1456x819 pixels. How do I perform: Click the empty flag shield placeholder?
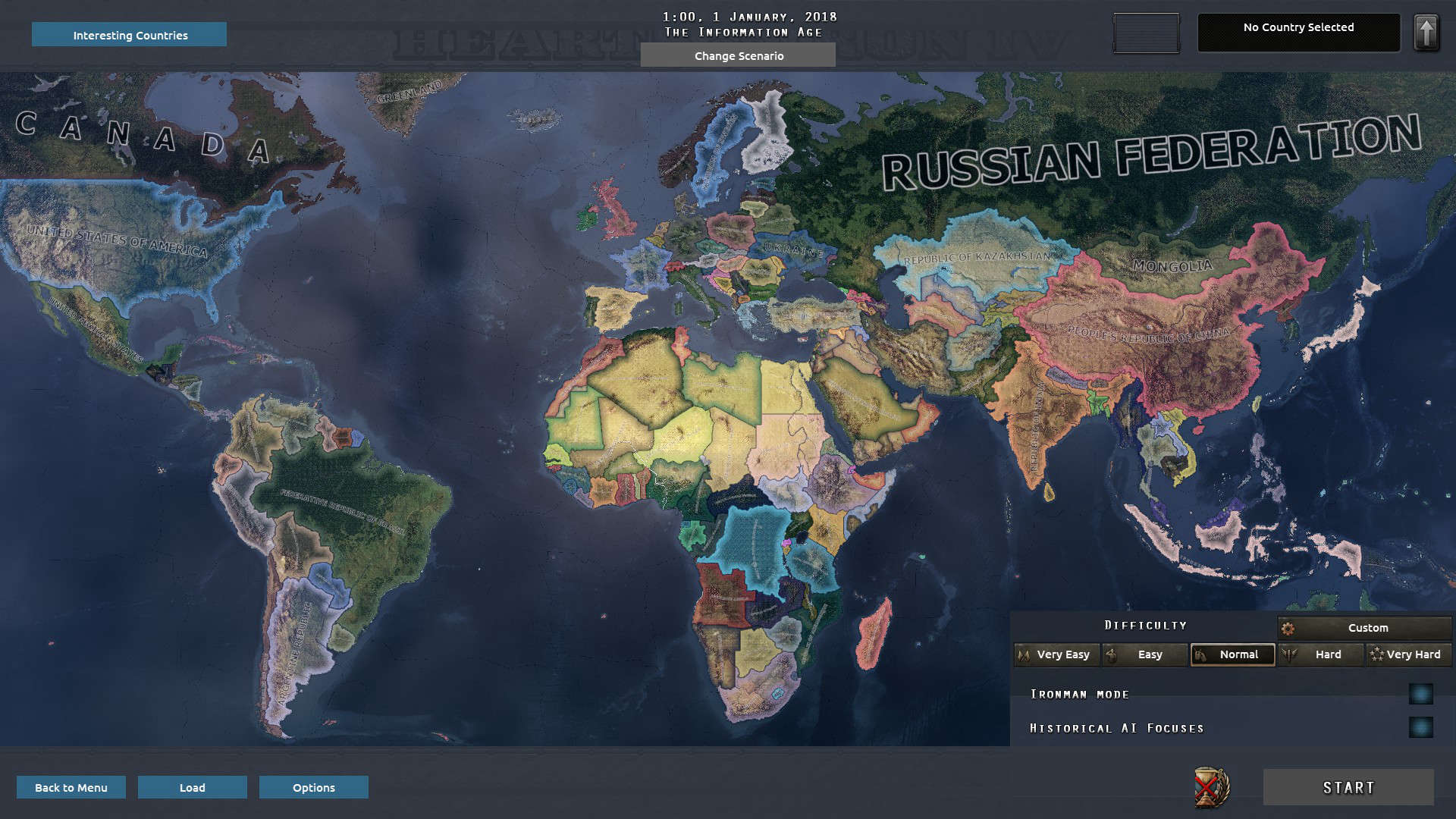pos(1146,33)
